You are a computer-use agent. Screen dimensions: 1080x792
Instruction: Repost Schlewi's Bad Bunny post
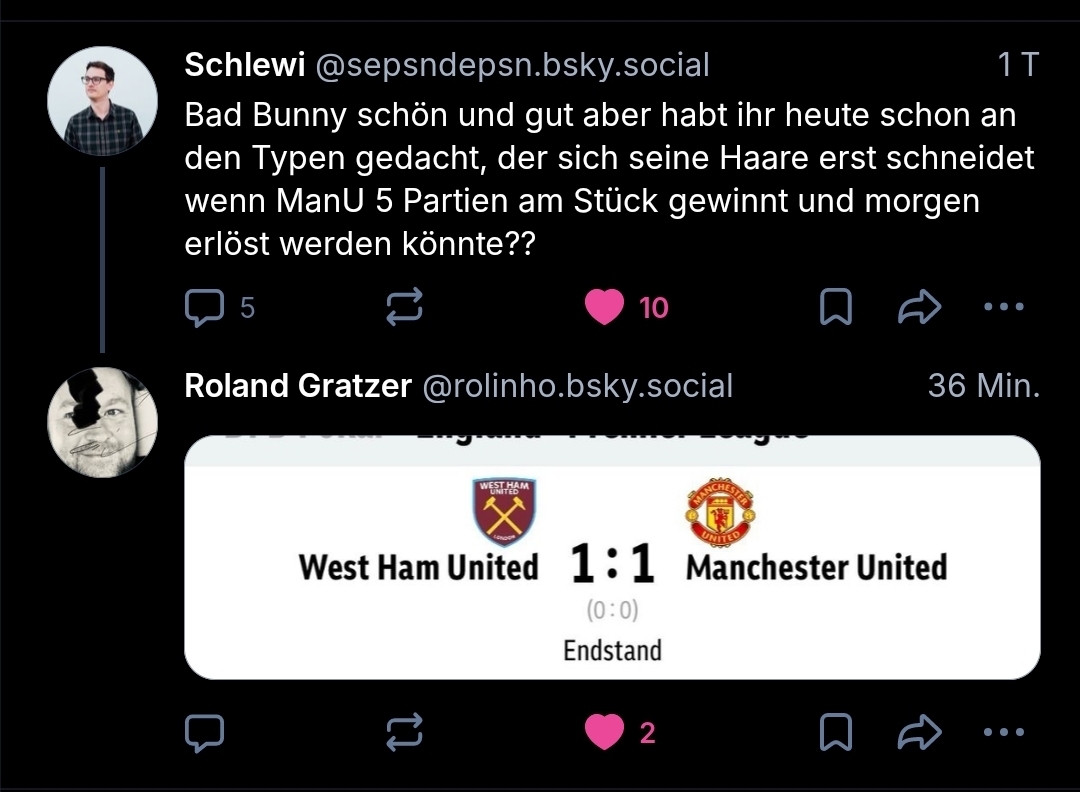click(405, 308)
